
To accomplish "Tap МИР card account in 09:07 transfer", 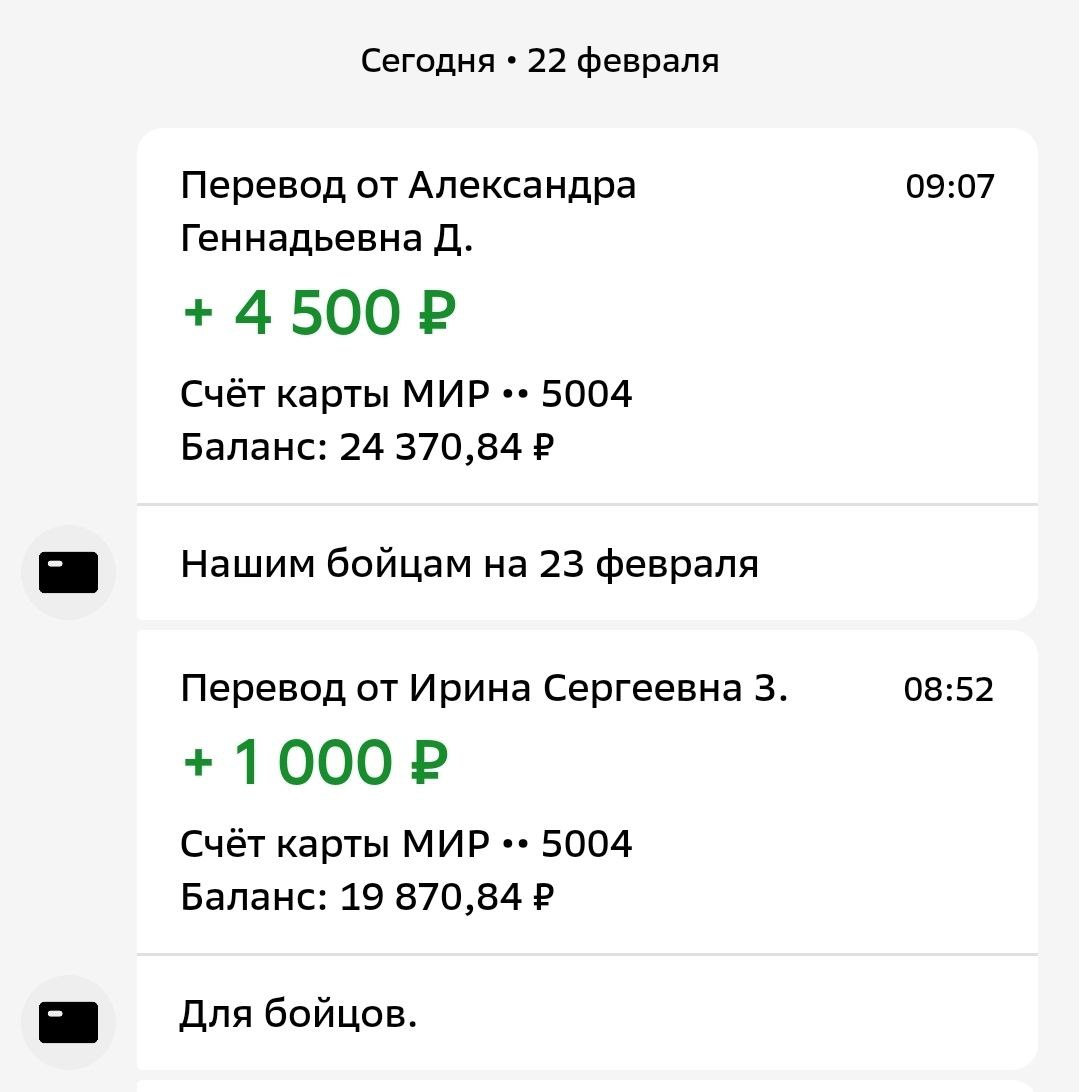I will tap(406, 395).
